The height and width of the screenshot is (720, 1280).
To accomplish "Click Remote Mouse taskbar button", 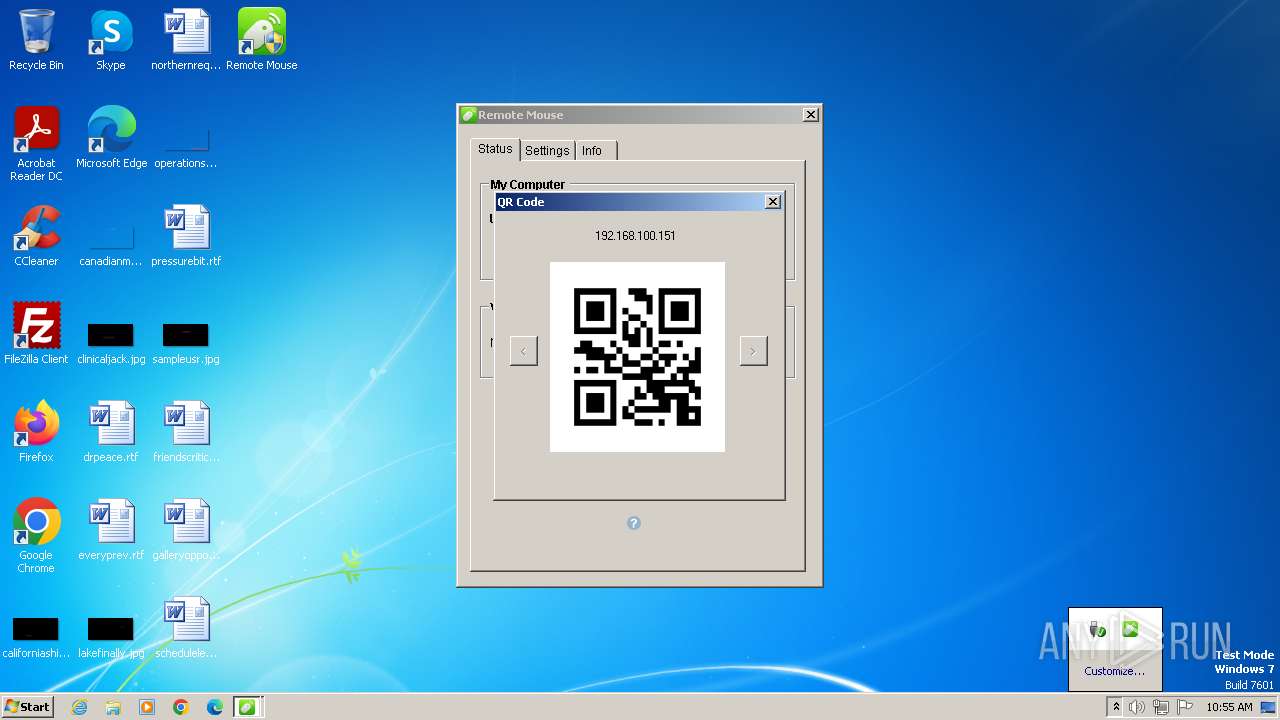I will (248, 707).
